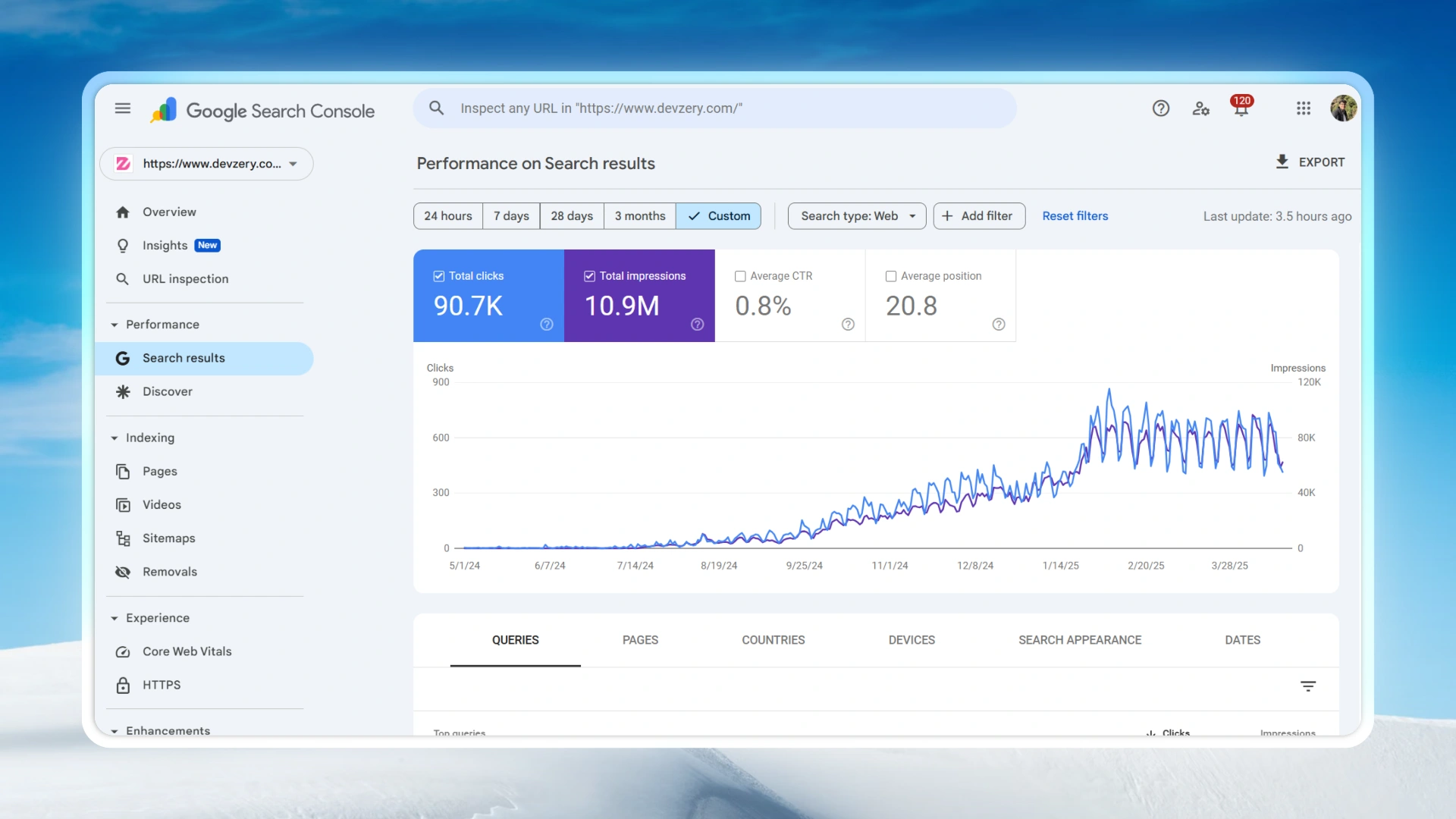
Task: Collapse the Experience section
Action: click(x=115, y=619)
